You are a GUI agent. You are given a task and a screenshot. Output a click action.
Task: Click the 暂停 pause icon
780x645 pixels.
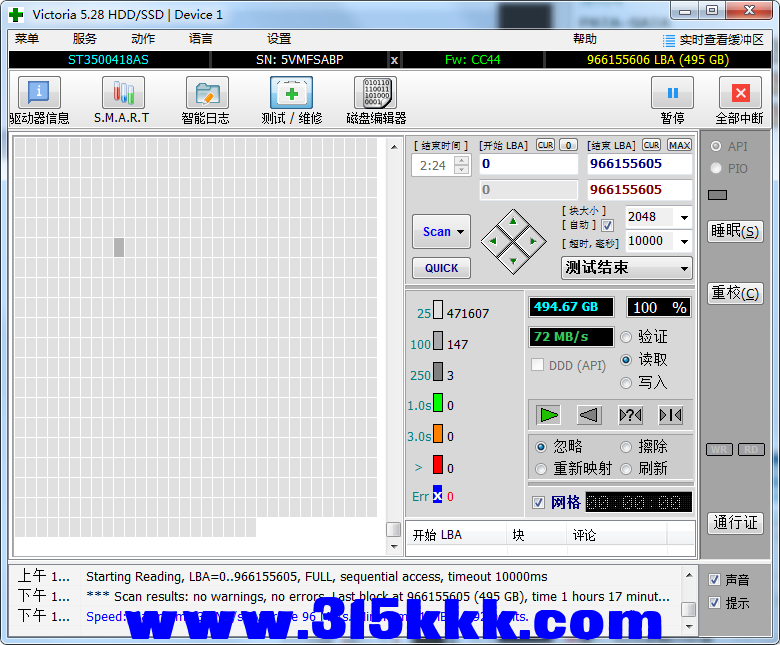click(x=672, y=94)
